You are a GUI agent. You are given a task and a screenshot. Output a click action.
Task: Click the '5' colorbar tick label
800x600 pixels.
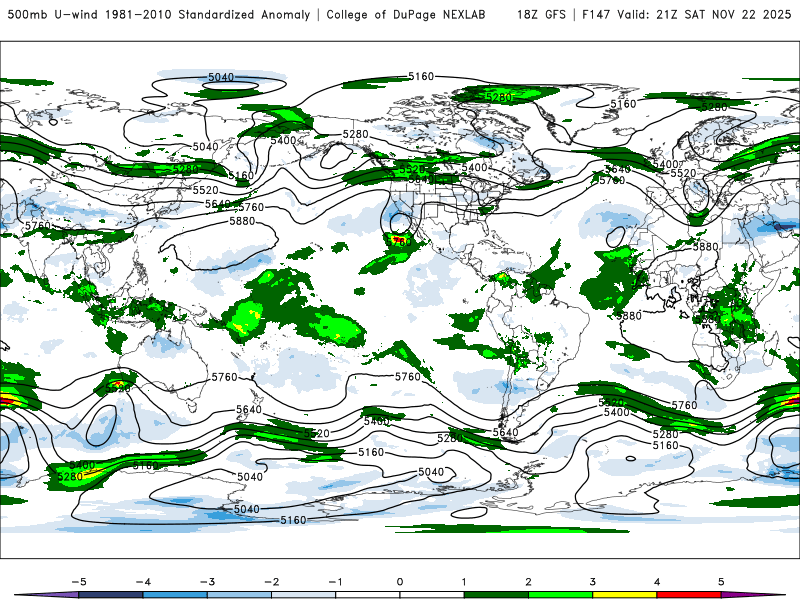721,582
